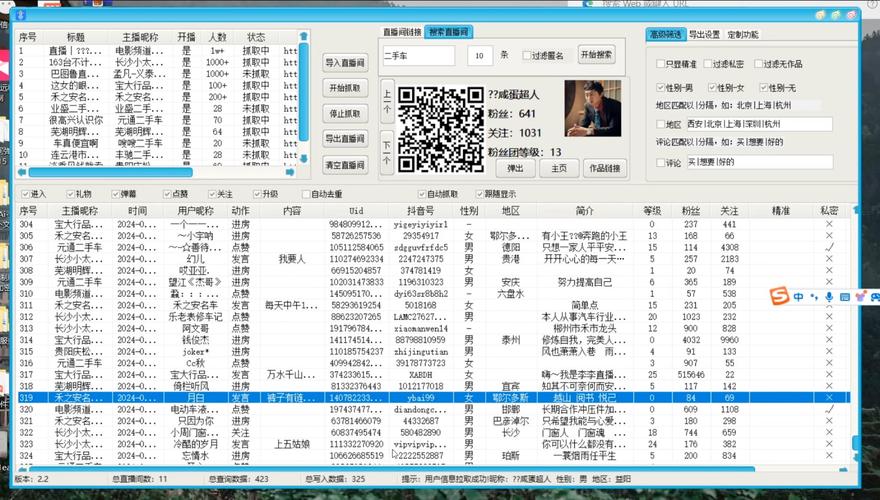This screenshot has height=500, width=880.
Task: Click the Sogou input method S logo
Action: pyautogui.click(x=779, y=296)
